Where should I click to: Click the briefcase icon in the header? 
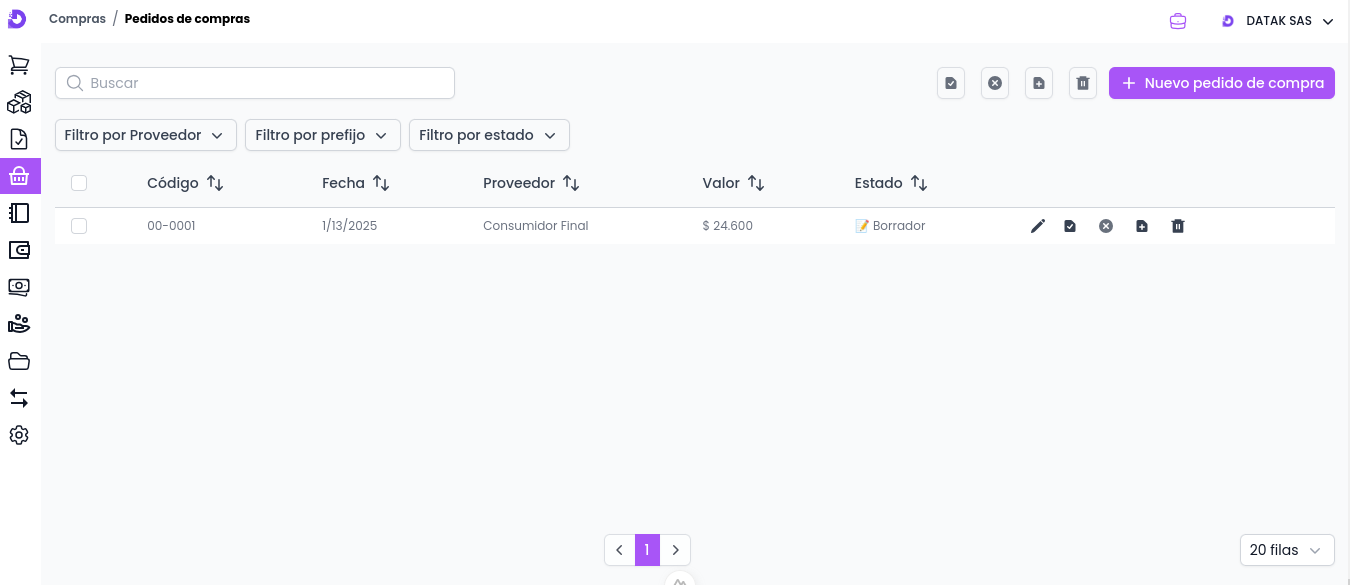click(1178, 21)
